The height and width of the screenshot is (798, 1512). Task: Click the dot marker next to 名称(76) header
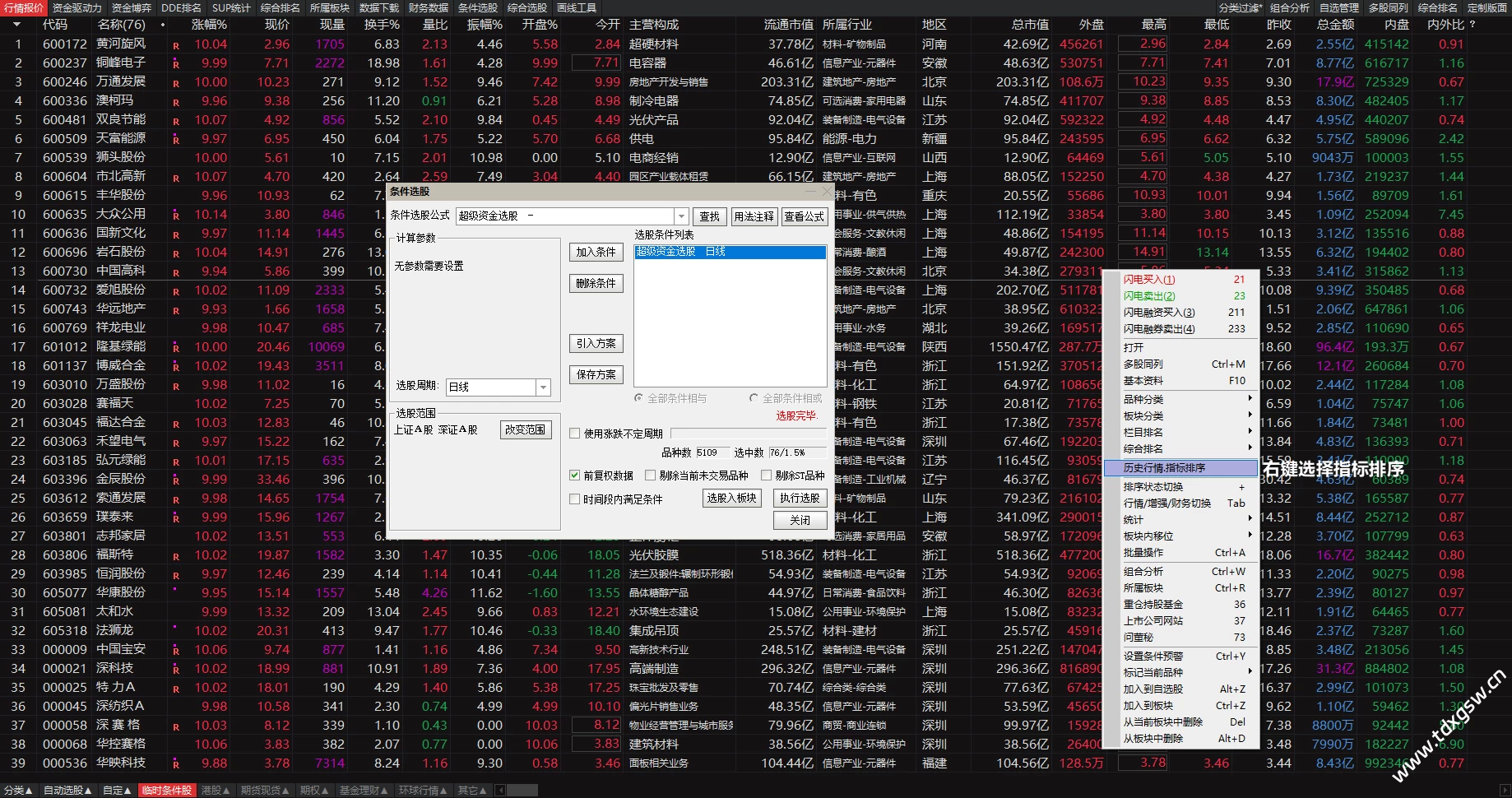coord(163,25)
